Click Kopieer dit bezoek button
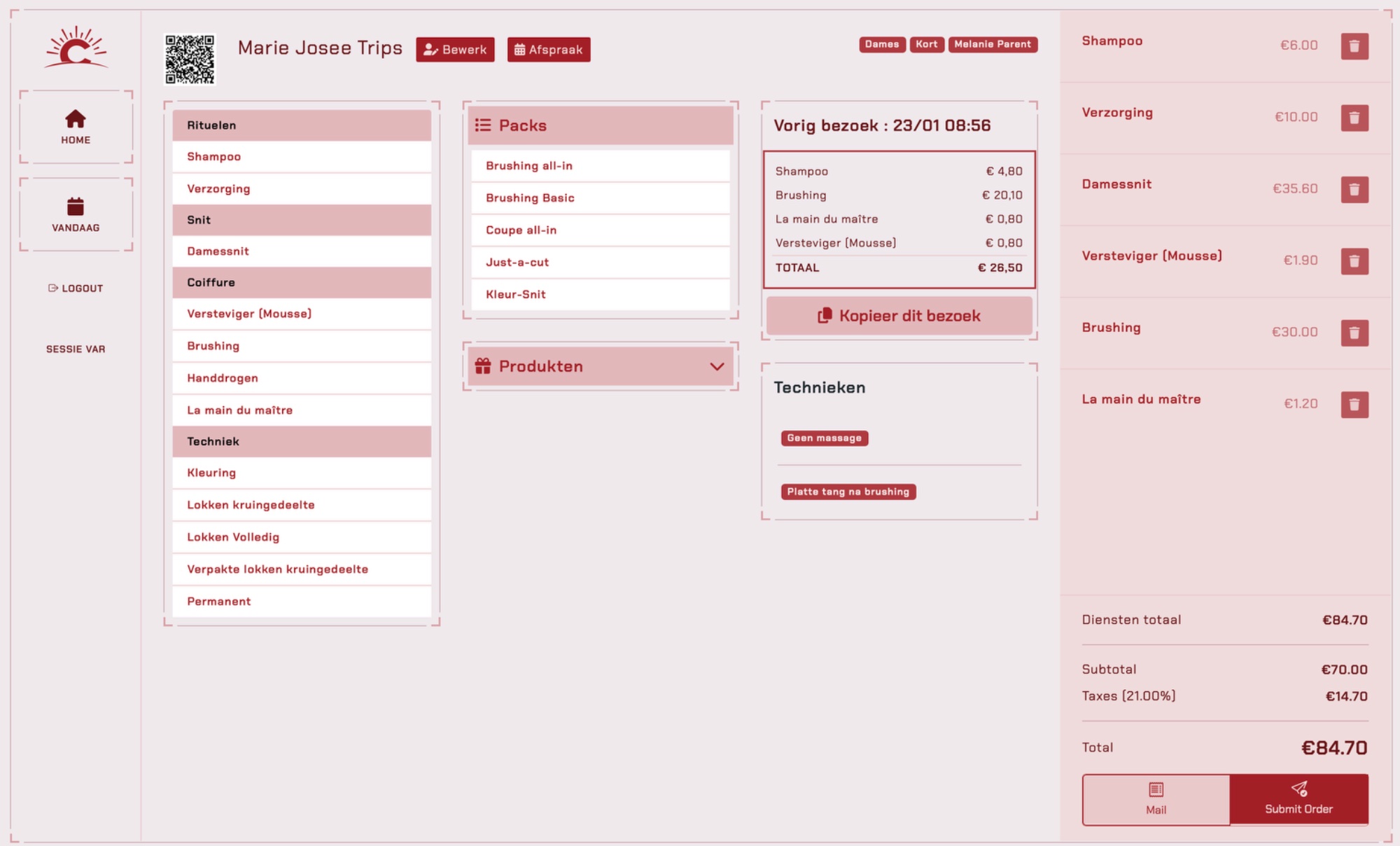 click(x=899, y=316)
